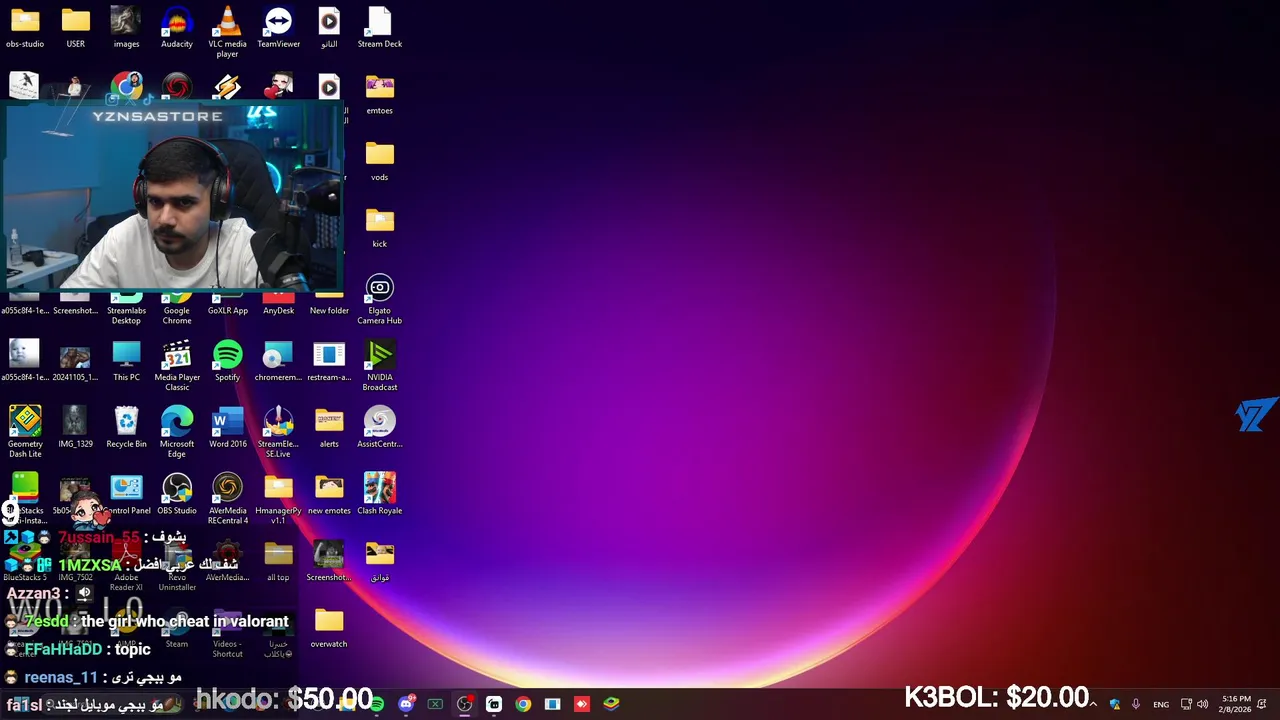Image resolution: width=1280 pixels, height=720 pixels.
Task: Open the notification center bell
Action: coord(1262,704)
